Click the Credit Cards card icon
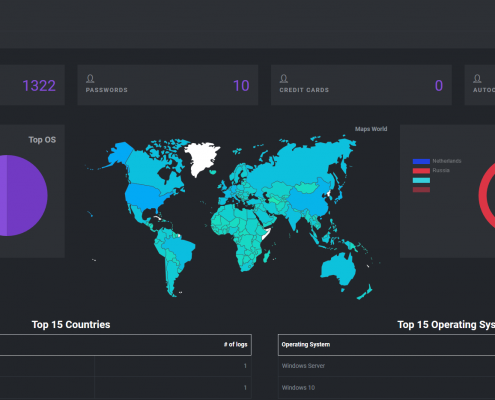The height and width of the screenshot is (400, 495). coord(284,79)
